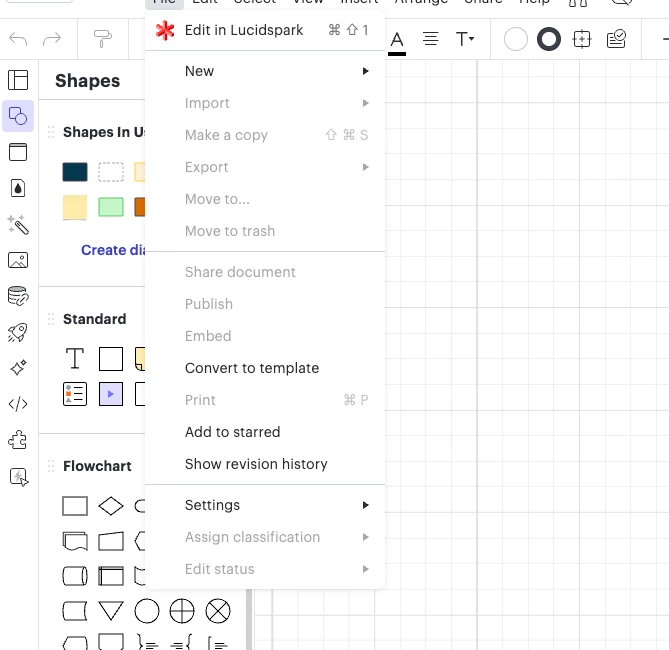Open the text color A icon
Viewport: 669px width, 650px height.
(x=397, y=42)
